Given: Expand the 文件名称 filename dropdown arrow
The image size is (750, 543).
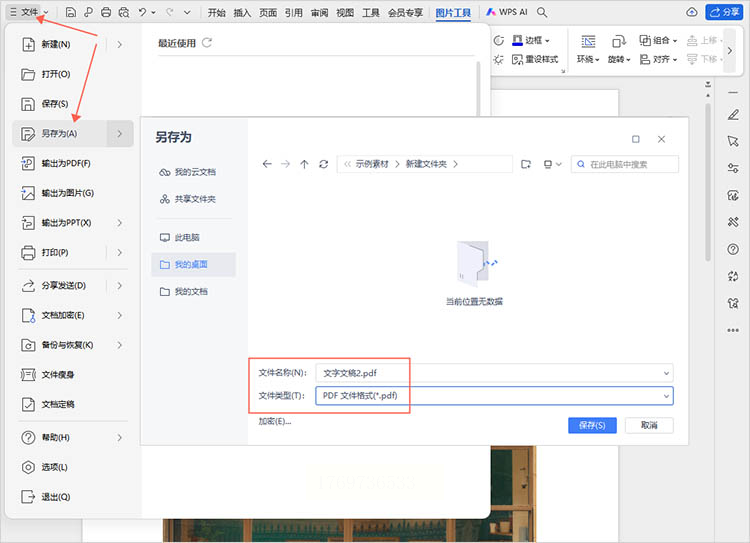Looking at the screenshot, I should point(666,373).
